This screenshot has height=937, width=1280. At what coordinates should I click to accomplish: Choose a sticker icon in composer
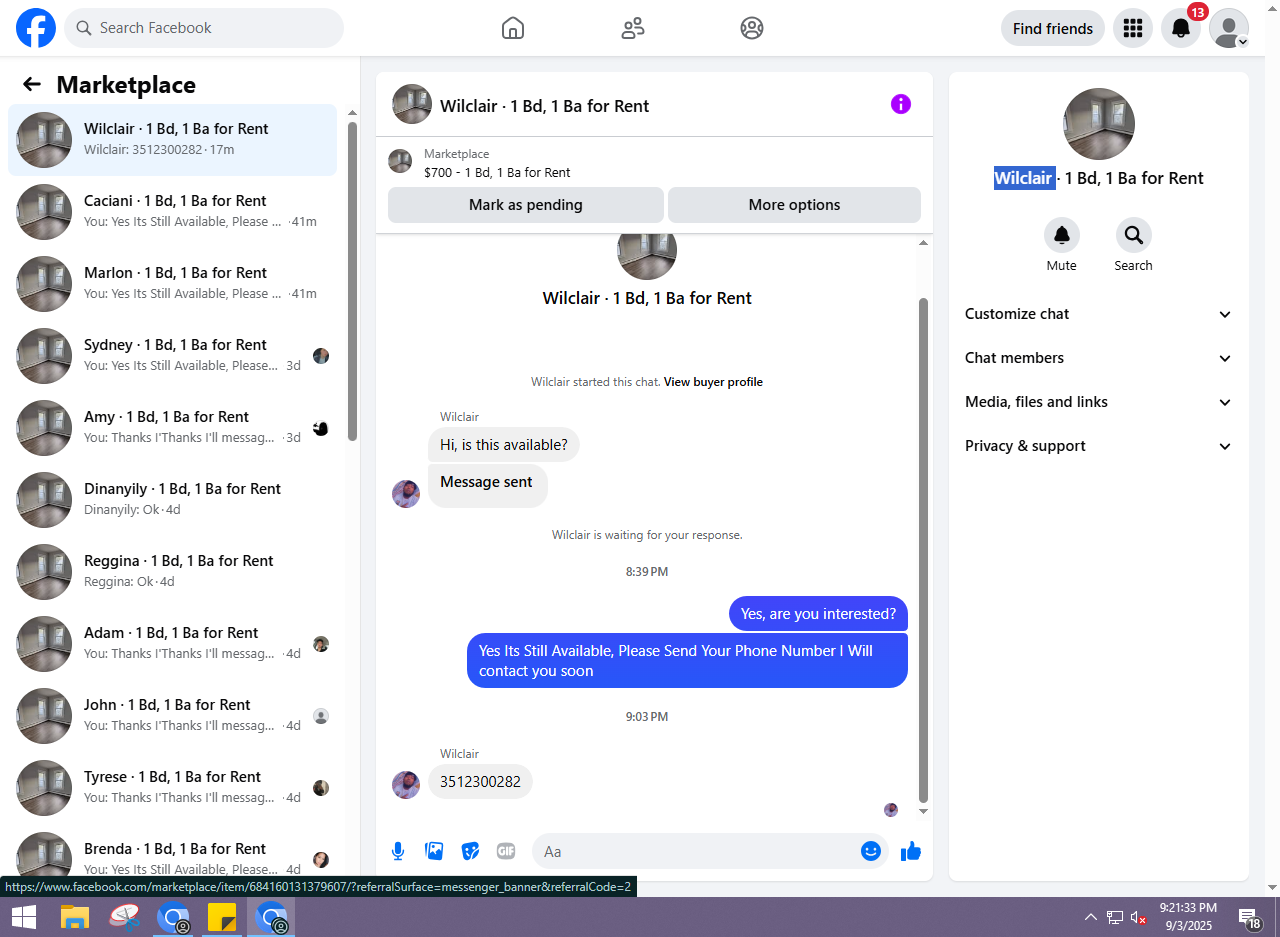pos(470,851)
